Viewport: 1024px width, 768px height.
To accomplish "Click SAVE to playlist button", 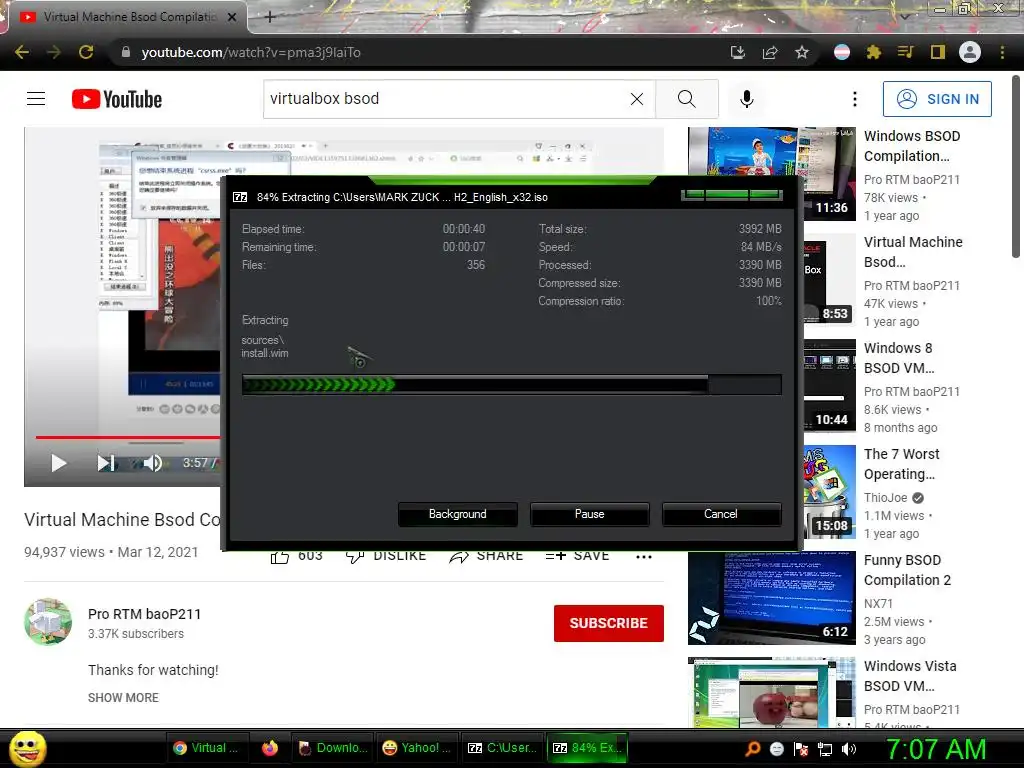I will [x=577, y=556].
